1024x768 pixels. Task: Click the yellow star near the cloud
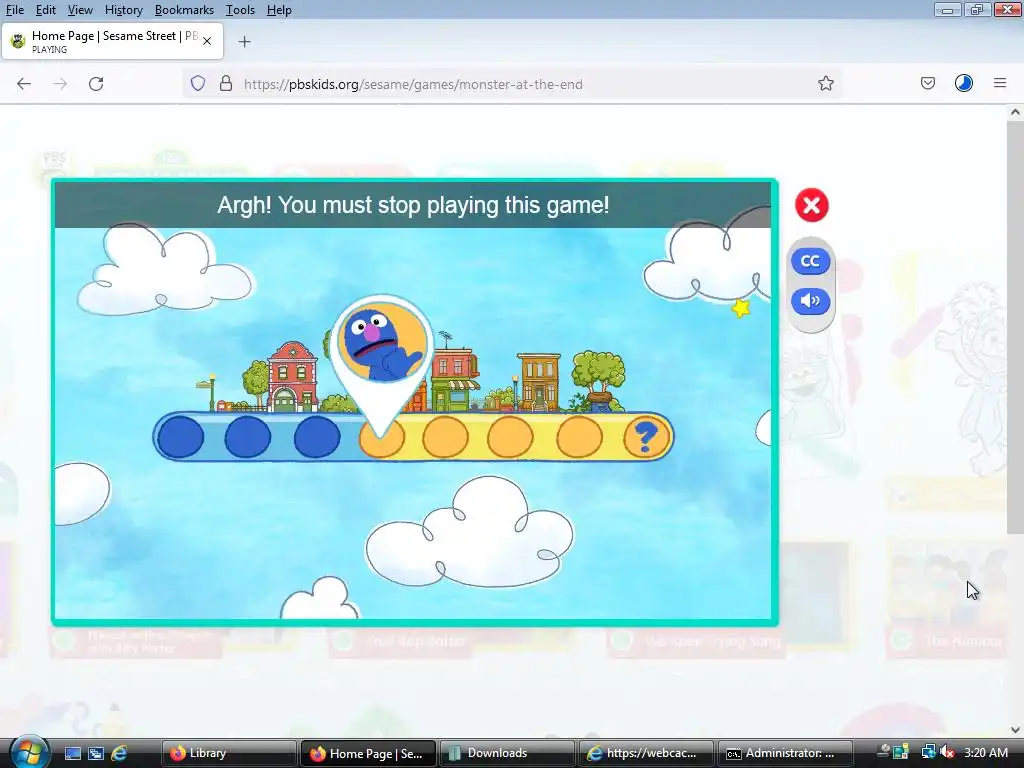(741, 308)
